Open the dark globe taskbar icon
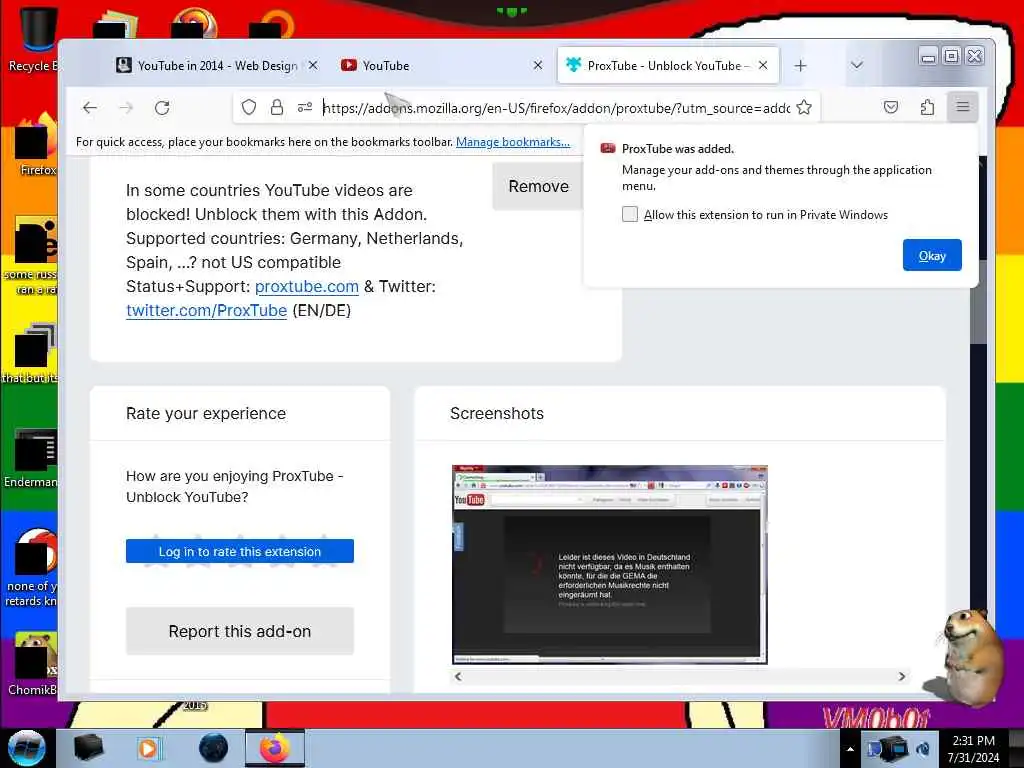Image resolution: width=1024 pixels, height=768 pixels. (x=213, y=748)
